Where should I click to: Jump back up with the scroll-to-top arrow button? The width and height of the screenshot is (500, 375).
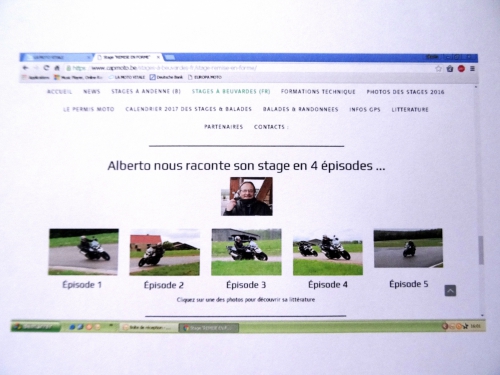pos(450,291)
